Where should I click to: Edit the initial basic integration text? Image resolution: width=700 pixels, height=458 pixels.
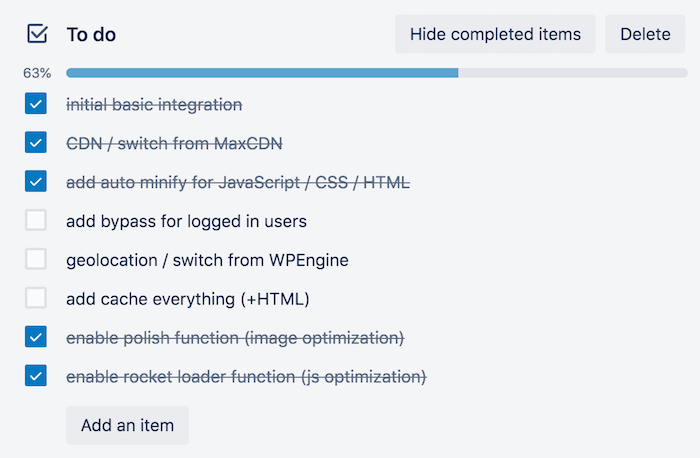click(154, 104)
